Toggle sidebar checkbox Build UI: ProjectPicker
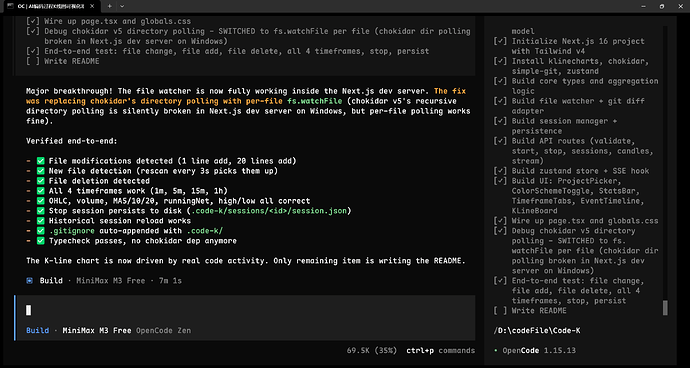The image size is (690, 368). point(500,181)
